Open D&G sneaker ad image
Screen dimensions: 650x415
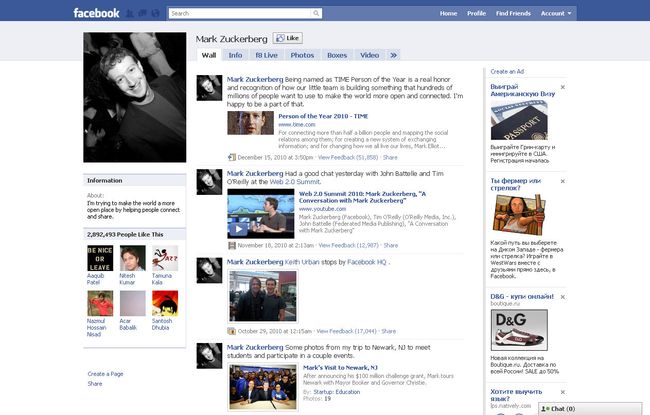tap(519, 330)
